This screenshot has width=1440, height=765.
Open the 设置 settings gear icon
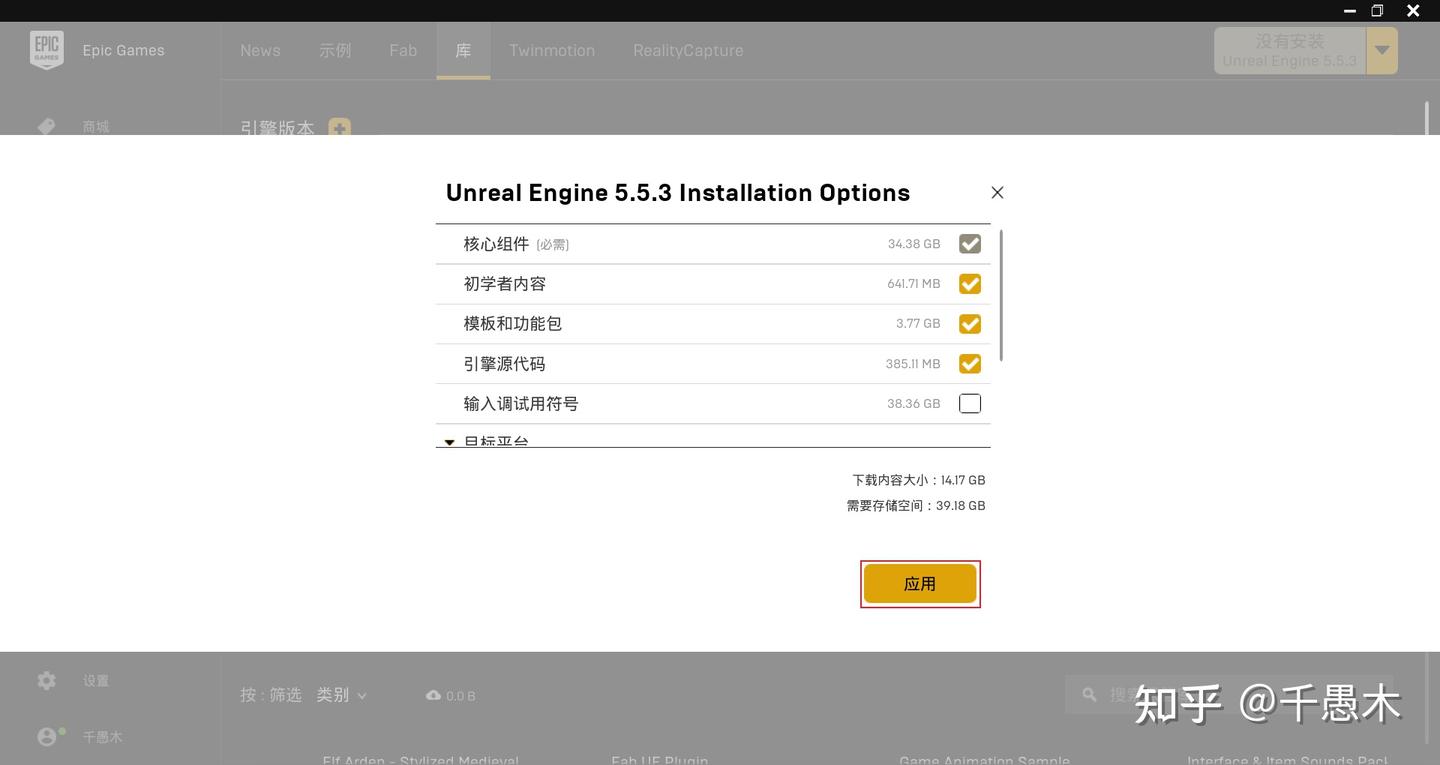point(46,680)
